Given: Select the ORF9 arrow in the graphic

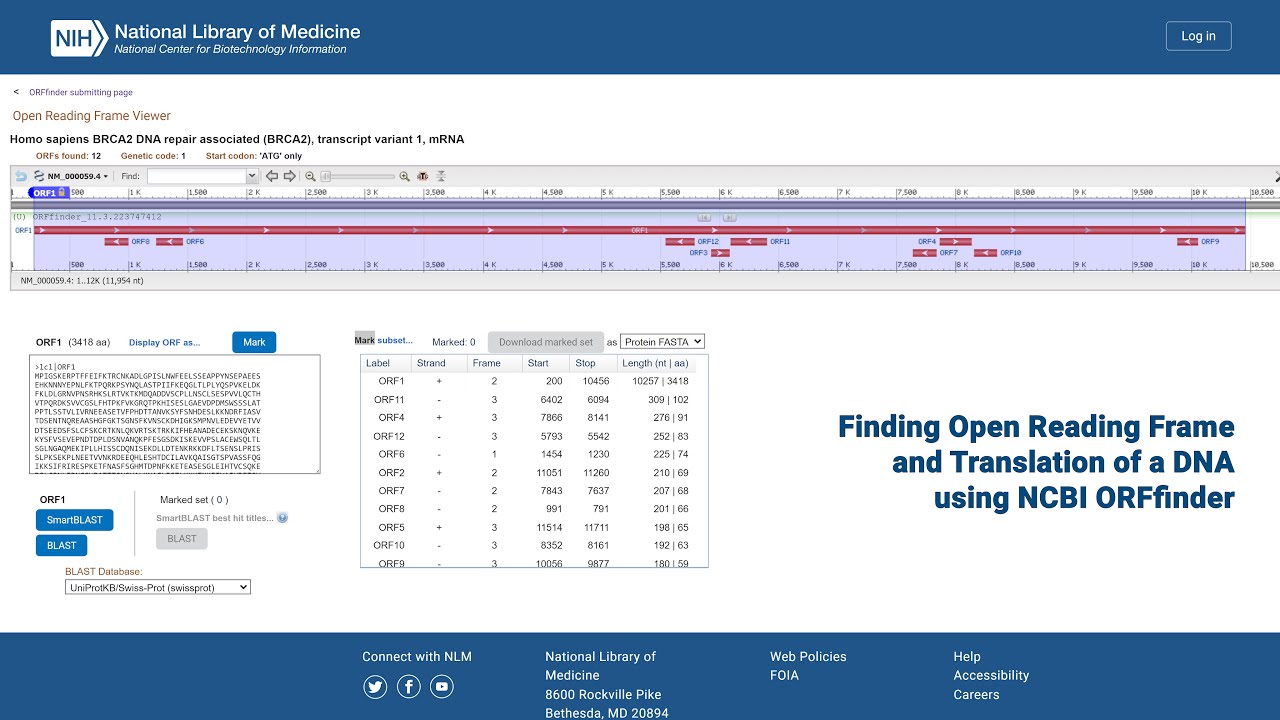Looking at the screenshot, I should (x=1187, y=241).
